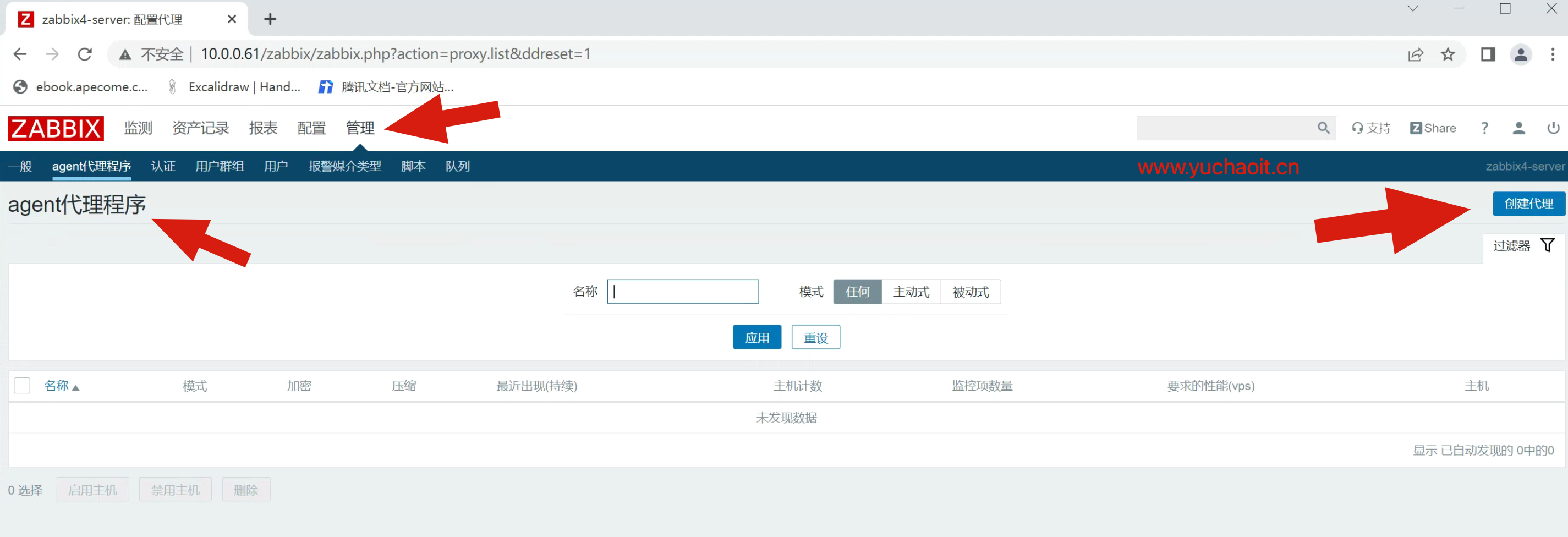The height and width of the screenshot is (537, 1568).
Task: Open the 配置 top menu
Action: [311, 128]
